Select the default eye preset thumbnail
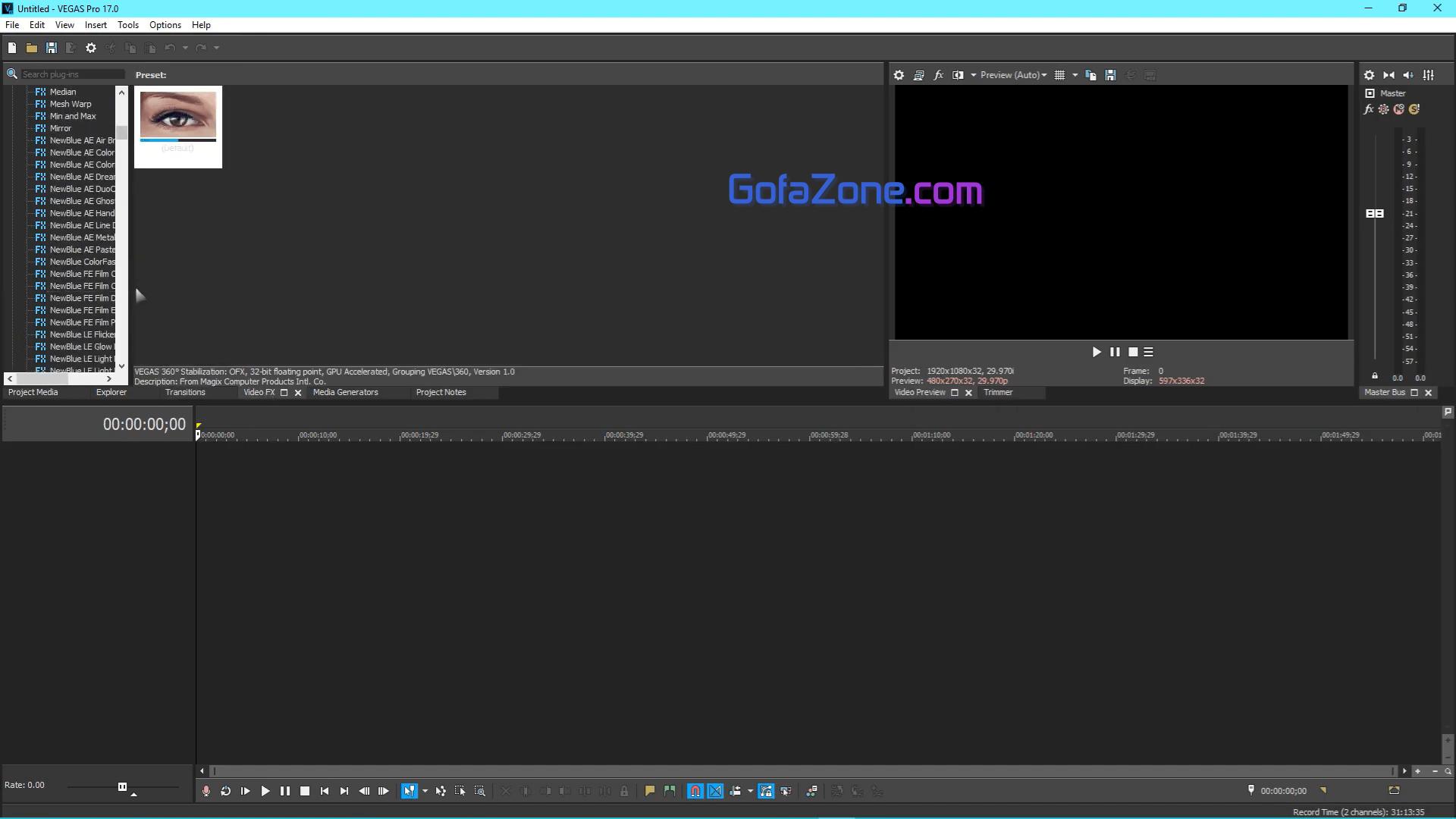The image size is (1456, 819). 177,115
